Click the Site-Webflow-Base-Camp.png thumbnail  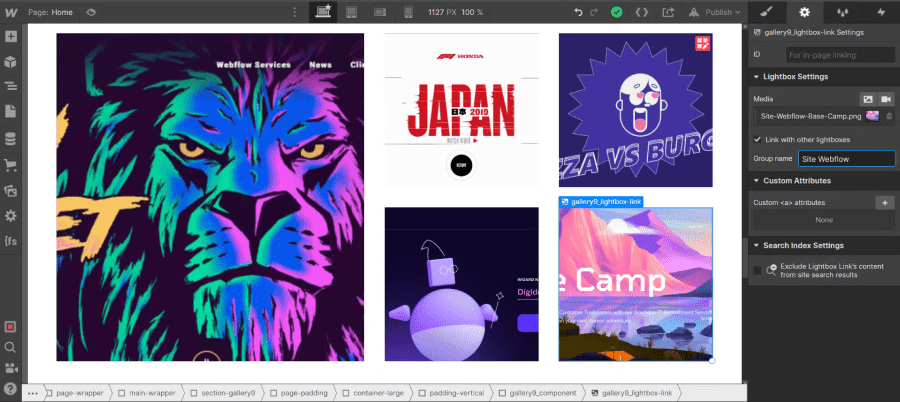872,116
